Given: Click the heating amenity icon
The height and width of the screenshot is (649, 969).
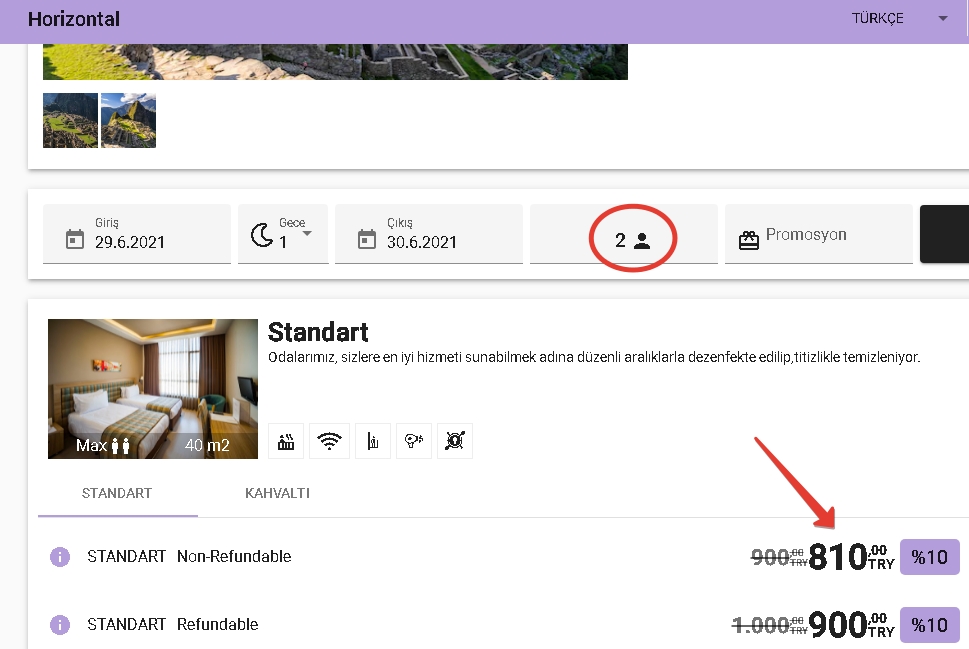Looking at the screenshot, I should coord(287,441).
